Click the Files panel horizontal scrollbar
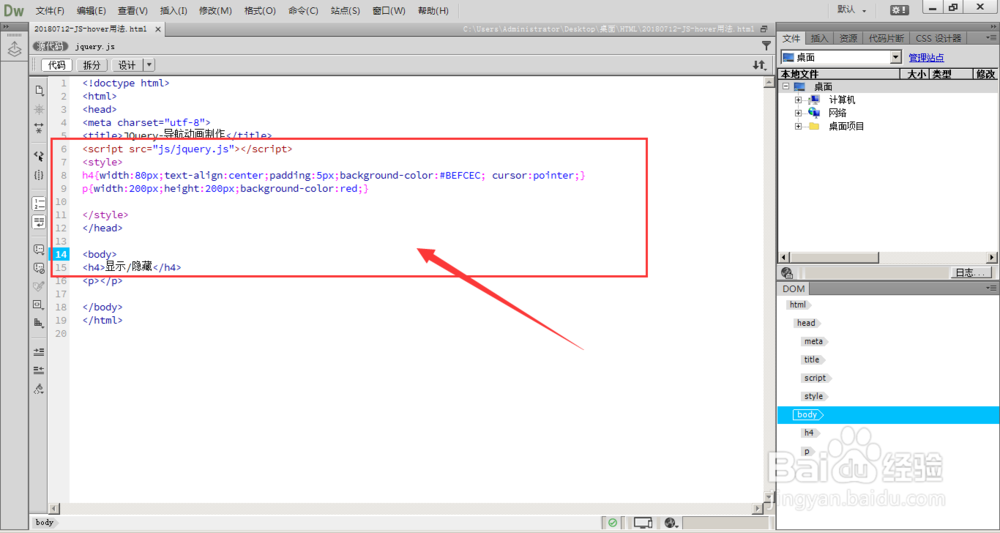This screenshot has width=1000, height=533. (x=887, y=257)
